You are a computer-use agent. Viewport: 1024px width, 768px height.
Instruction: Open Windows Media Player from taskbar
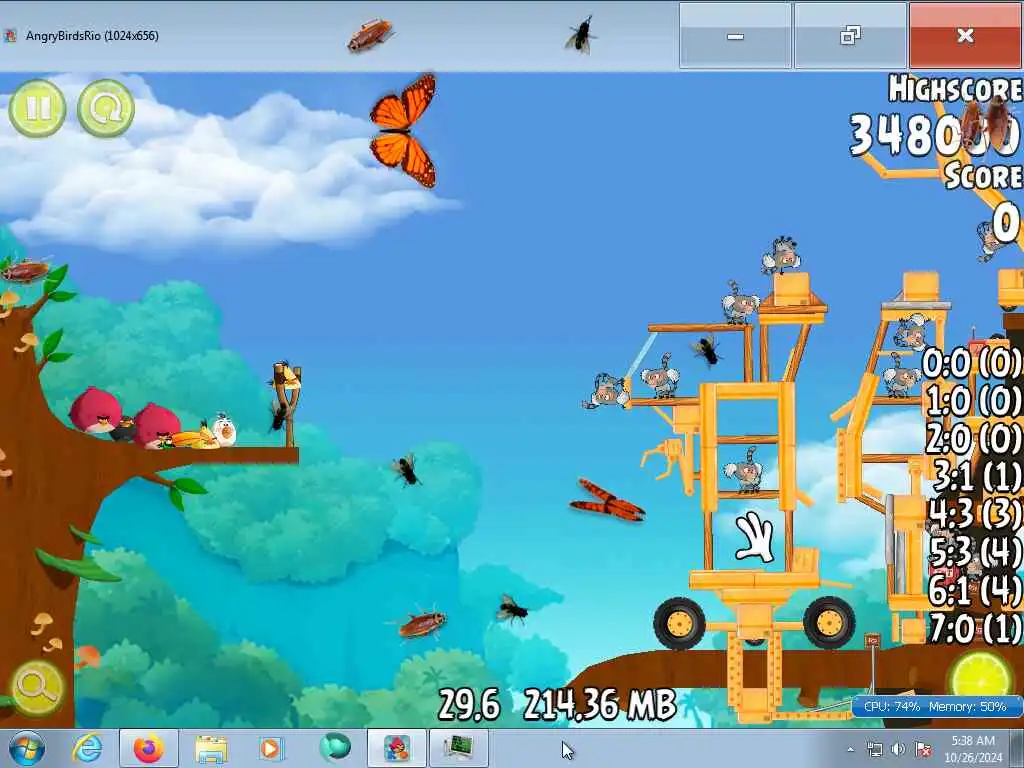coord(270,748)
